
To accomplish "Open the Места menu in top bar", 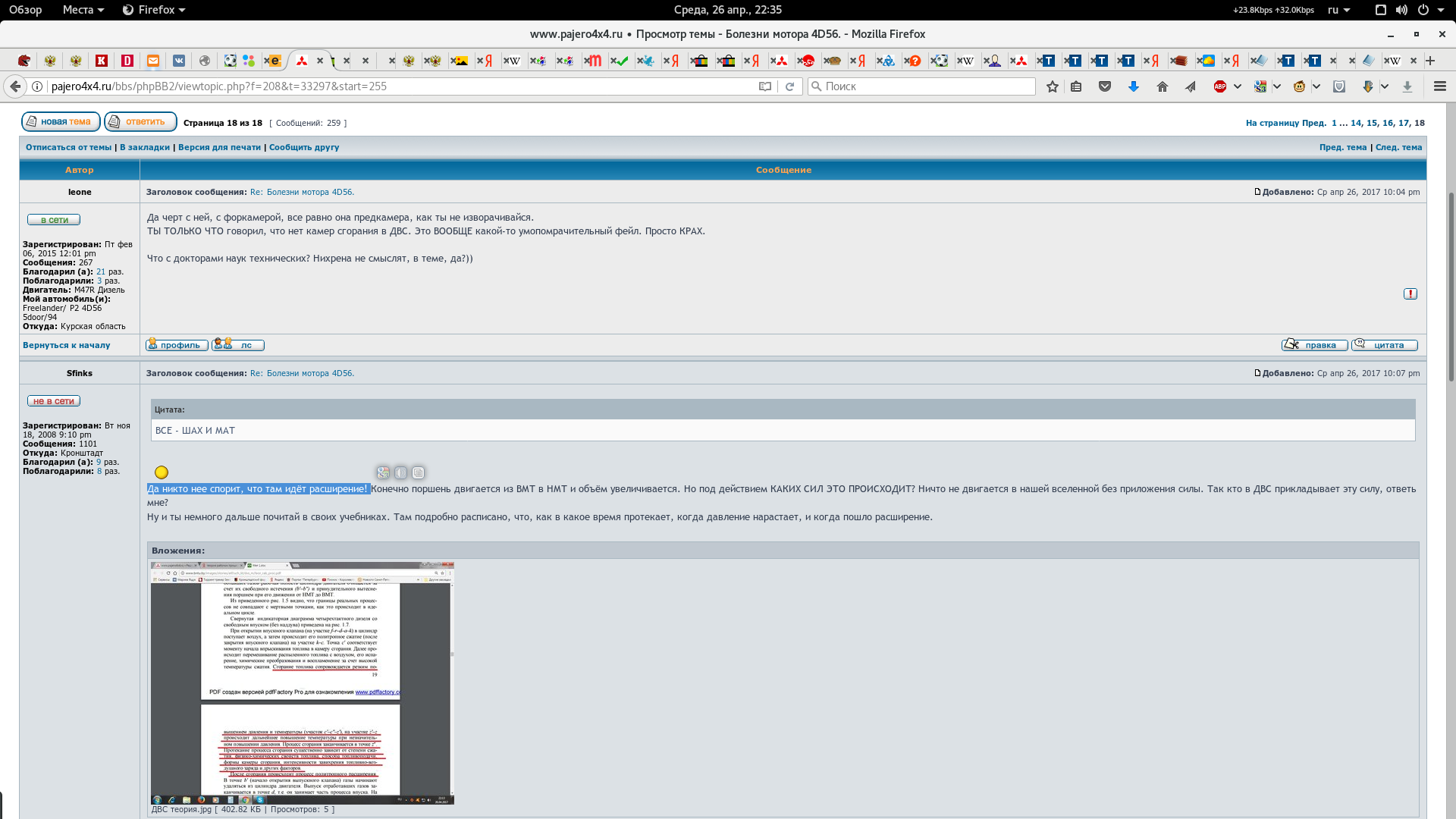I will (x=83, y=10).
